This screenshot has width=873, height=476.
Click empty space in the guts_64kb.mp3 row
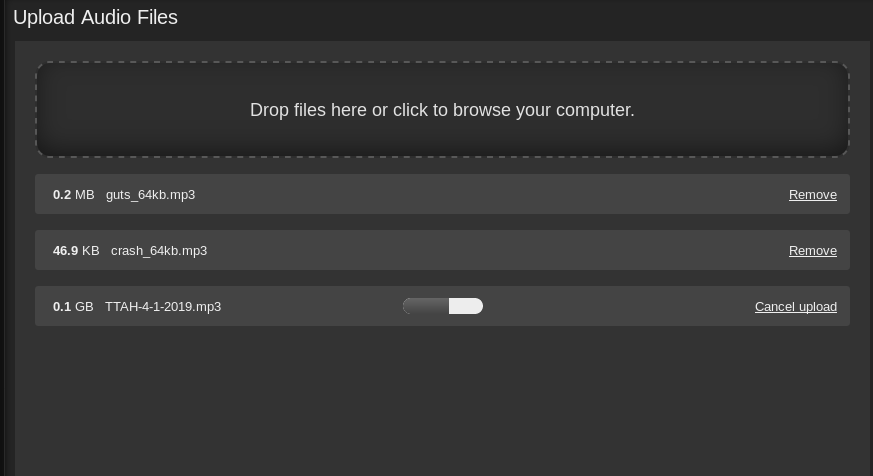tap(490, 194)
